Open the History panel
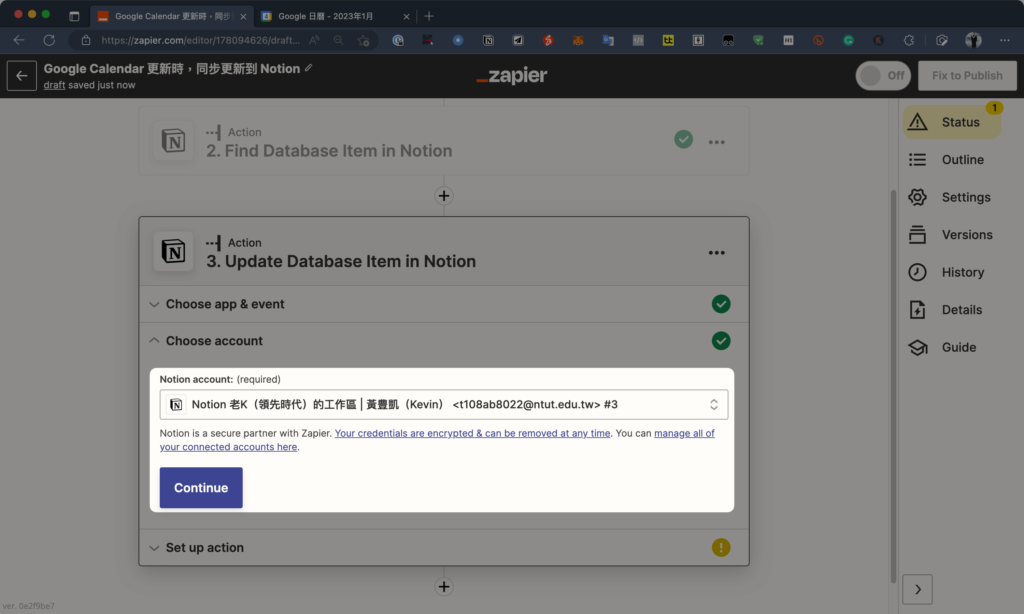 tap(952, 272)
